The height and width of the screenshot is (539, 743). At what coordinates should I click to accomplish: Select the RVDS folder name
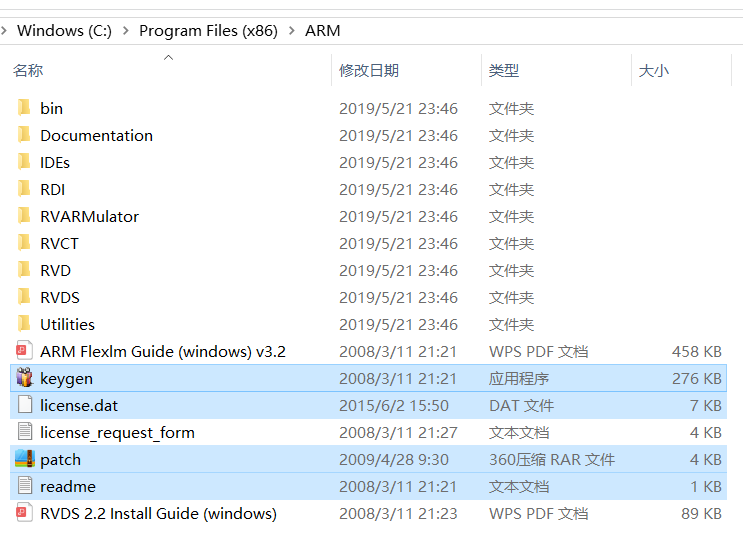(x=60, y=297)
